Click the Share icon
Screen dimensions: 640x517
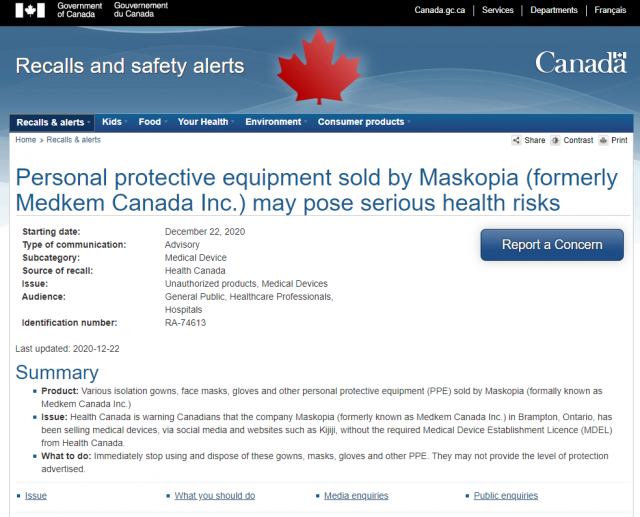516,140
